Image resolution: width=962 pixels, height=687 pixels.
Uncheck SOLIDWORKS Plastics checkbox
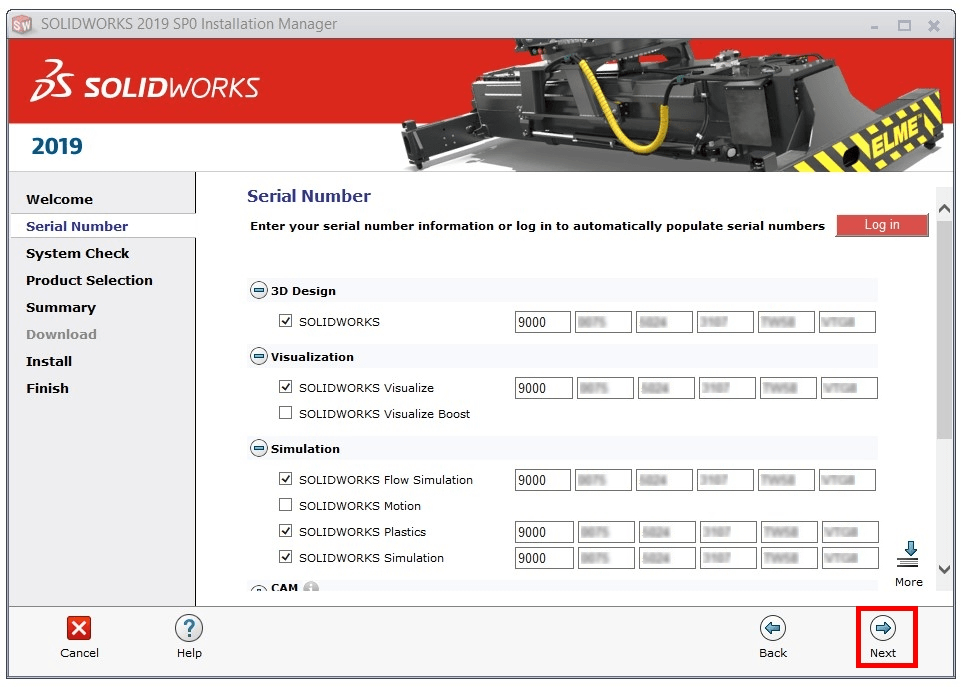pyautogui.click(x=285, y=531)
